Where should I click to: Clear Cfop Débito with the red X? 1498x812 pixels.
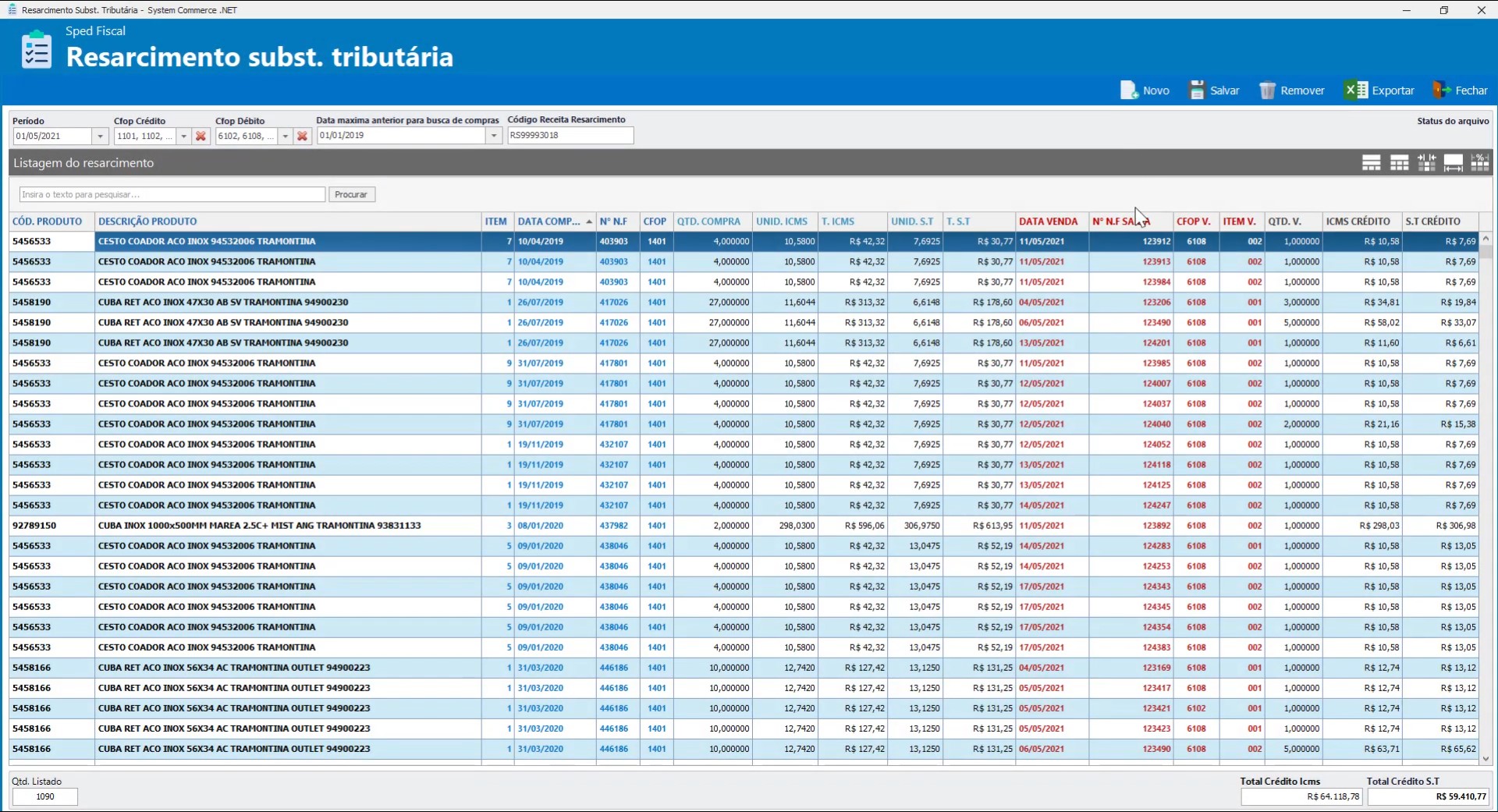pyautogui.click(x=303, y=137)
